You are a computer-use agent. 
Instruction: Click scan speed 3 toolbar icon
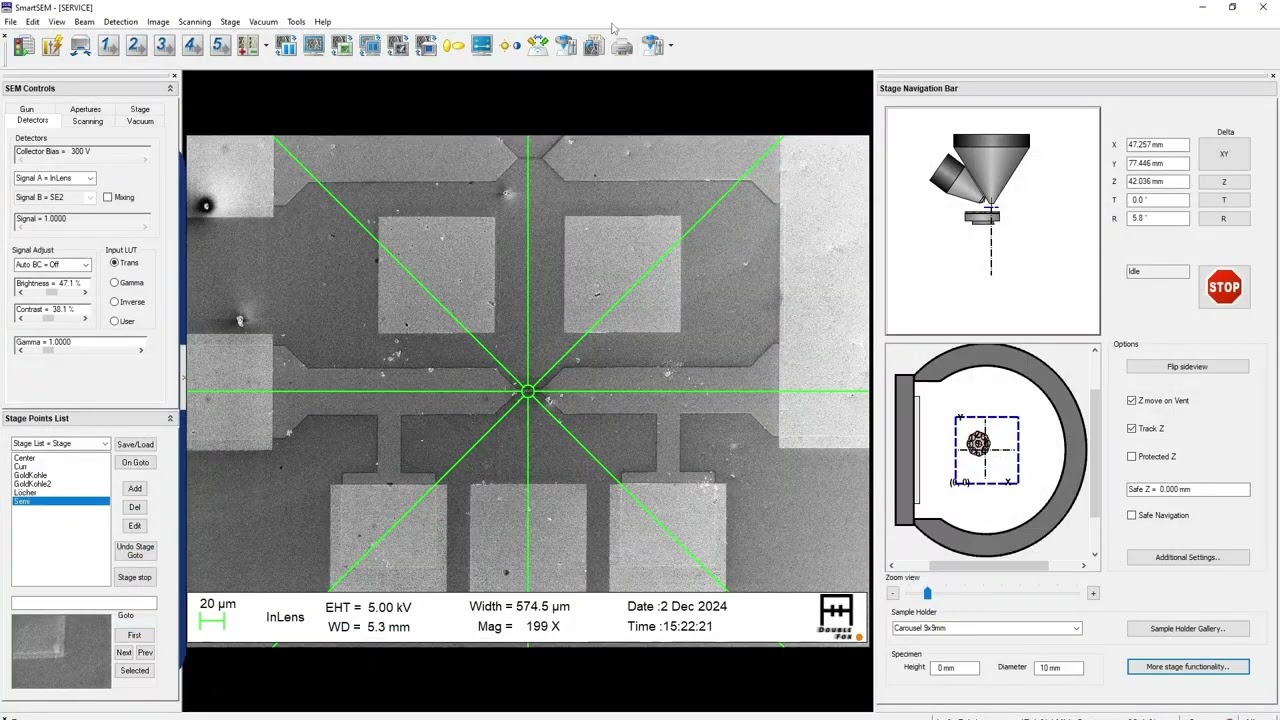point(164,45)
